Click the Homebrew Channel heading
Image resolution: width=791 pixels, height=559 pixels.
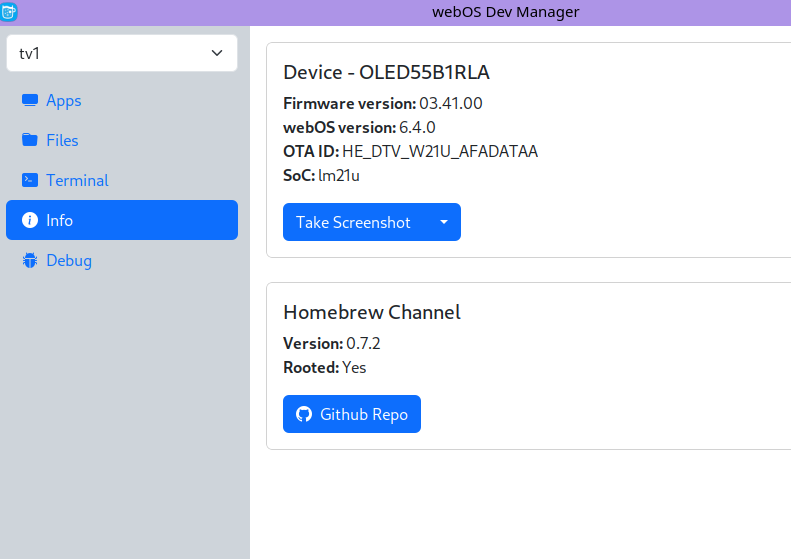tap(372, 312)
